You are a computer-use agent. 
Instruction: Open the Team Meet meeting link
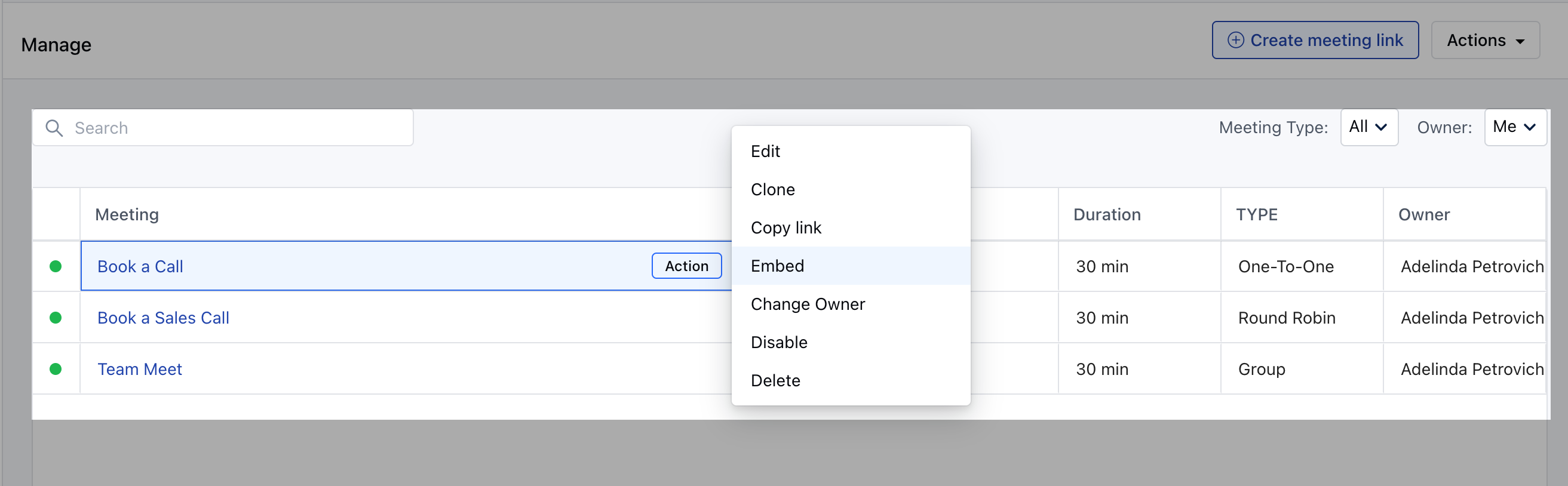click(x=139, y=369)
